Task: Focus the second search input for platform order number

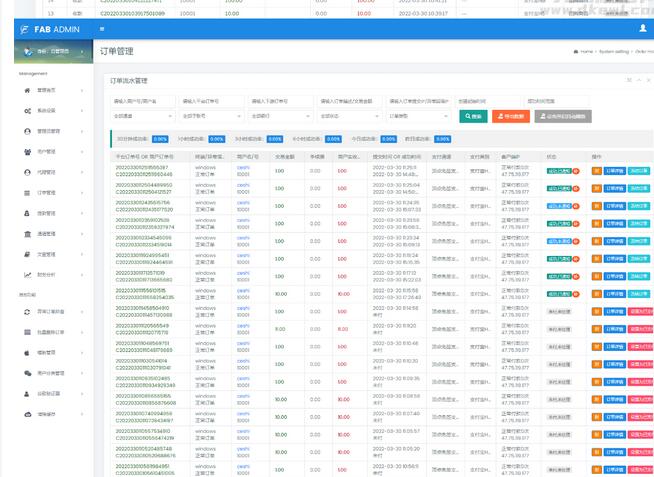Action: (x=211, y=101)
